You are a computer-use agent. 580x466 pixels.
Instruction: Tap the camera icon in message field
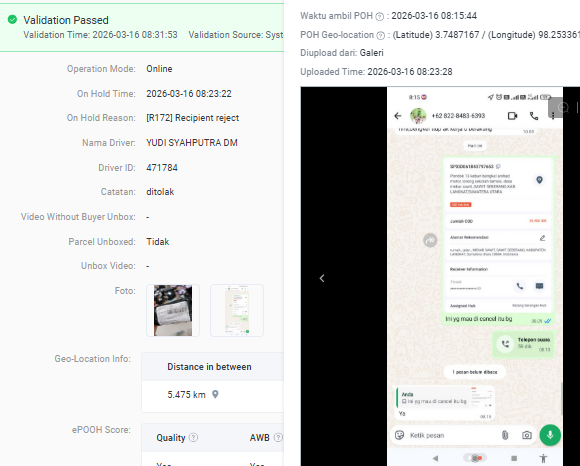[527, 435]
